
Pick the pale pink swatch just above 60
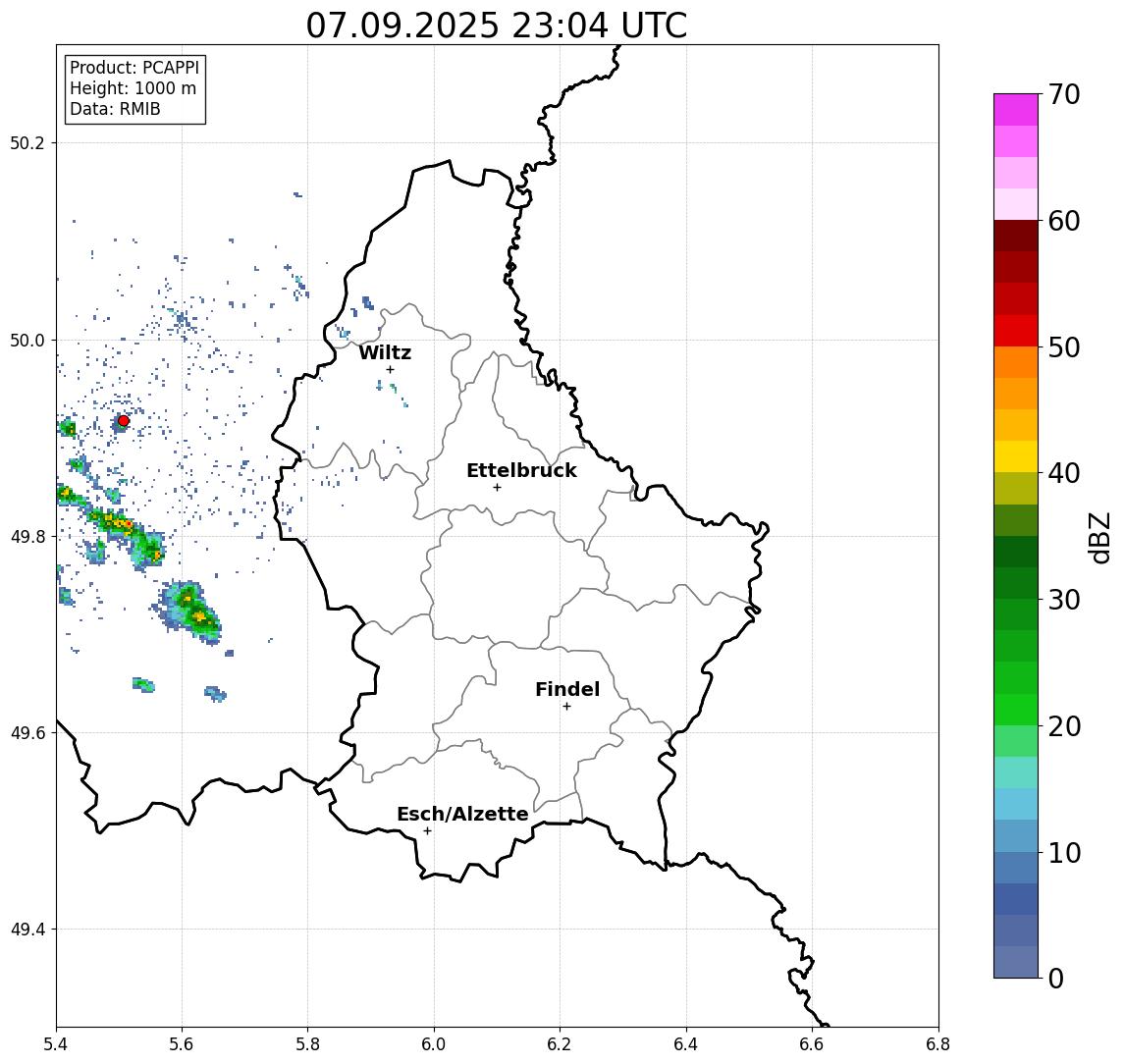tap(1016, 204)
